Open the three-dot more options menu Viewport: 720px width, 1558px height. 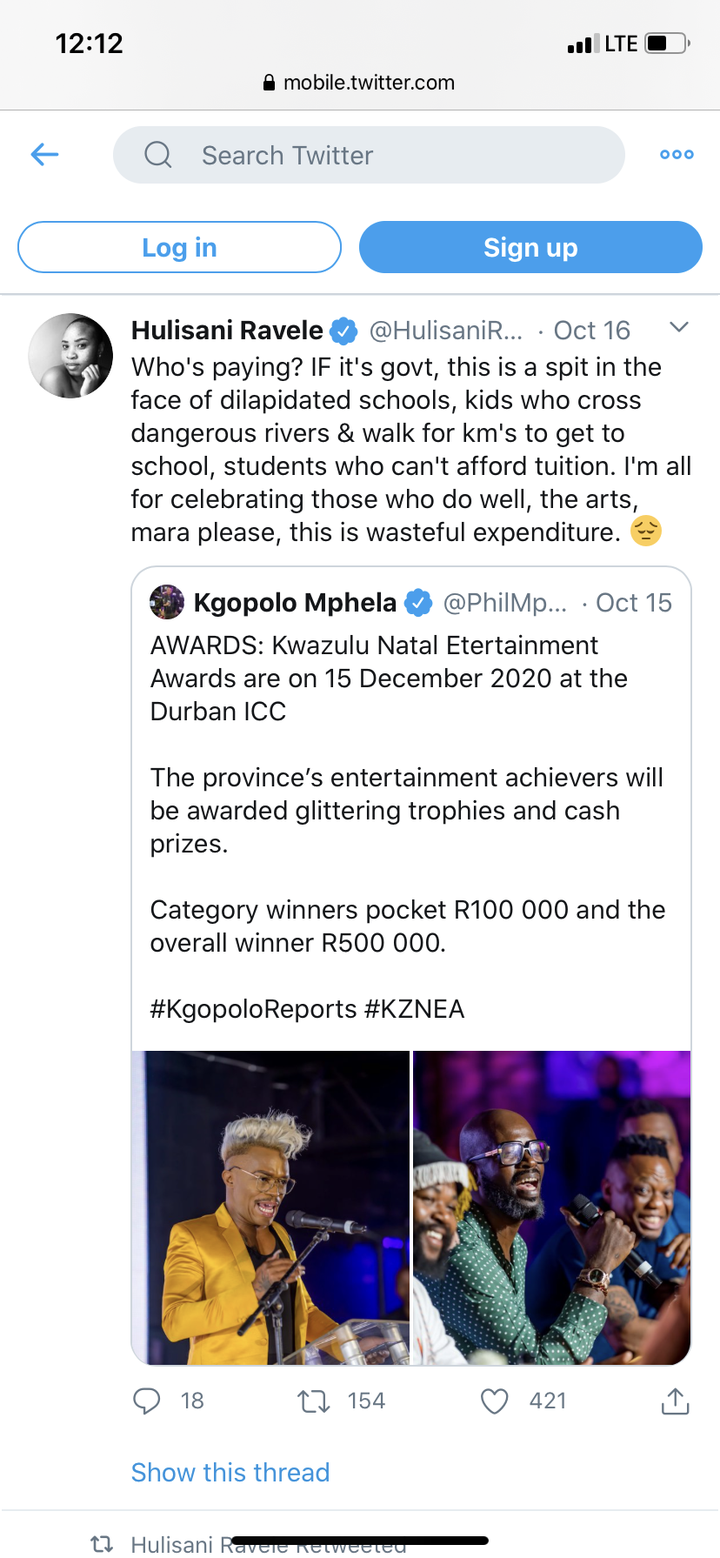click(676, 155)
